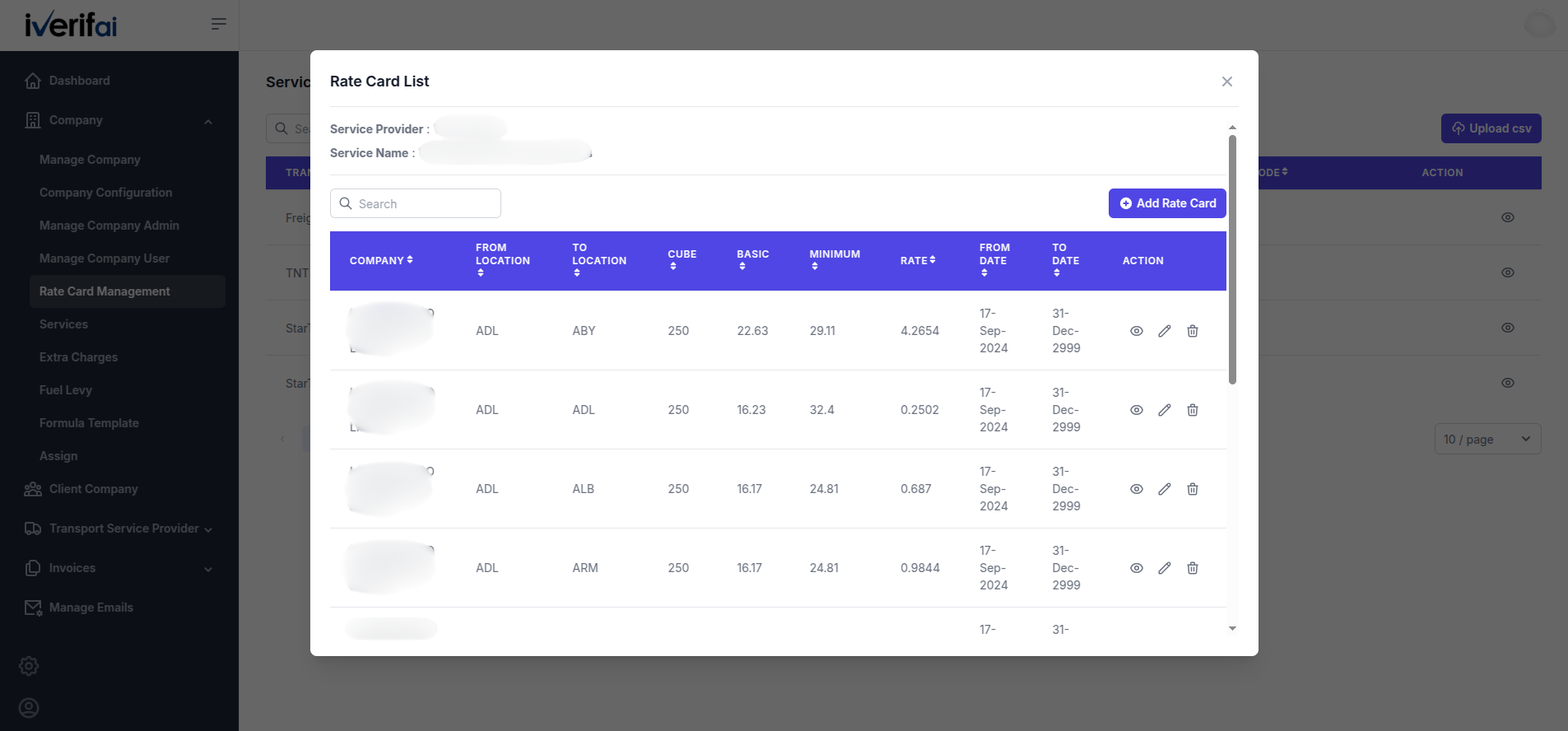Click pencil icon for ALB row
Viewport: 1568px width, 731px height.
(1164, 489)
